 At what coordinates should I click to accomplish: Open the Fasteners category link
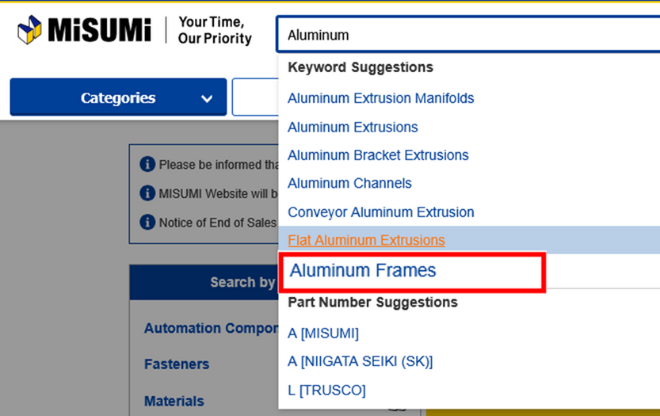[177, 364]
